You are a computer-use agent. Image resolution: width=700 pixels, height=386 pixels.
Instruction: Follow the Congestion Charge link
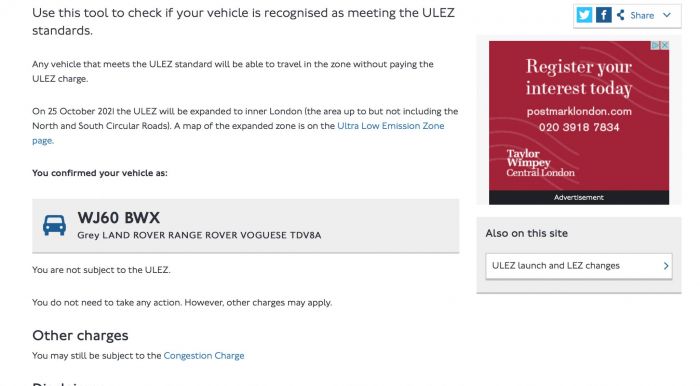204,356
